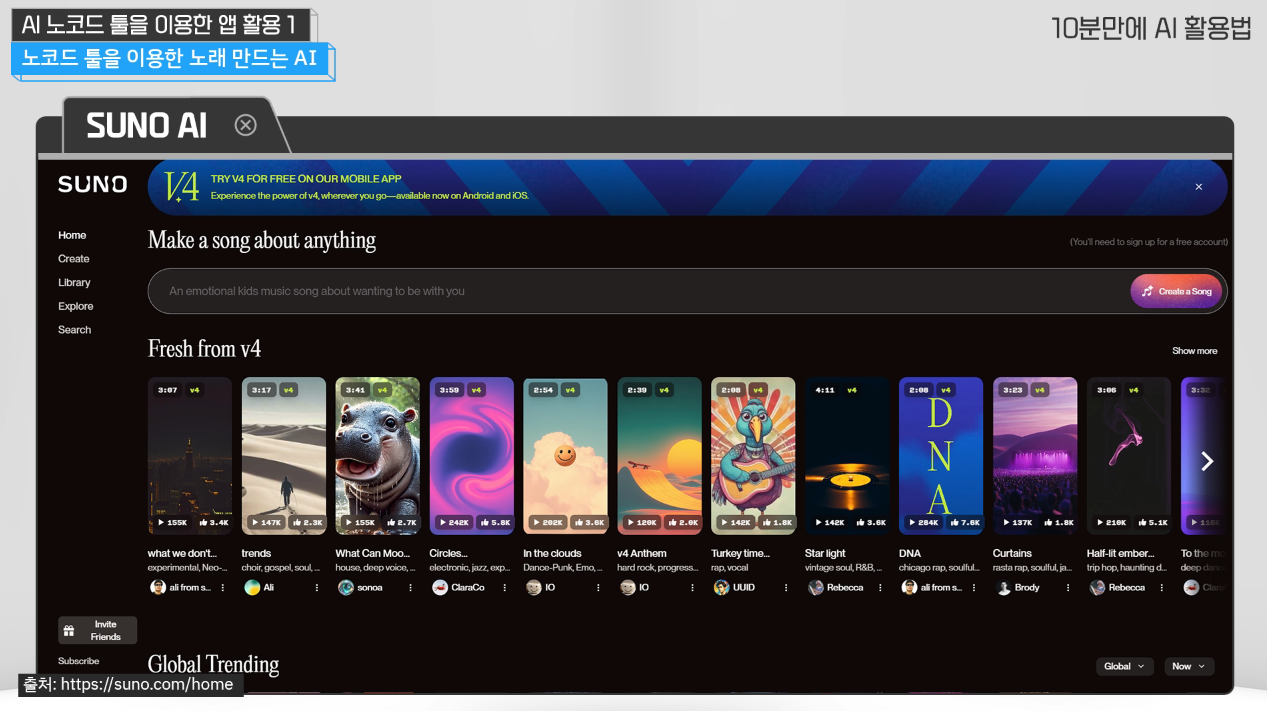Click the Brody user avatar
This screenshot has width=1267, height=711.
point(1004,588)
